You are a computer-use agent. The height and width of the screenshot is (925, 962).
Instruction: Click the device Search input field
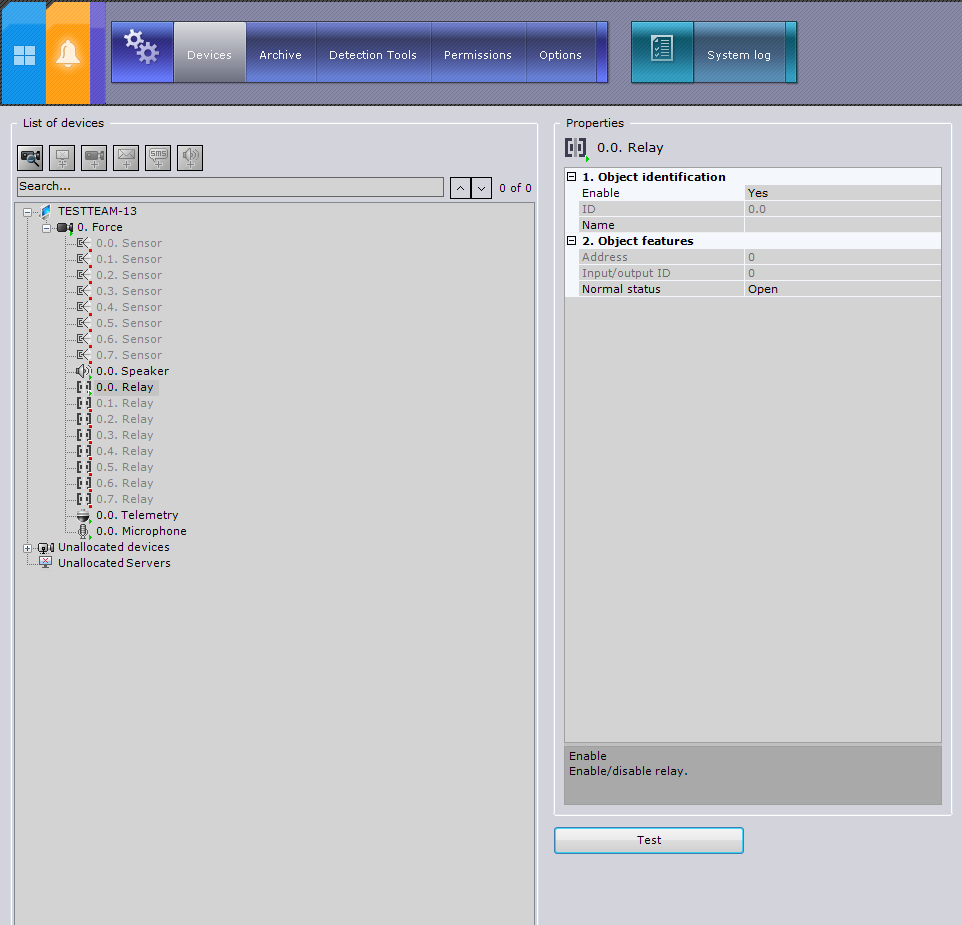[230, 187]
